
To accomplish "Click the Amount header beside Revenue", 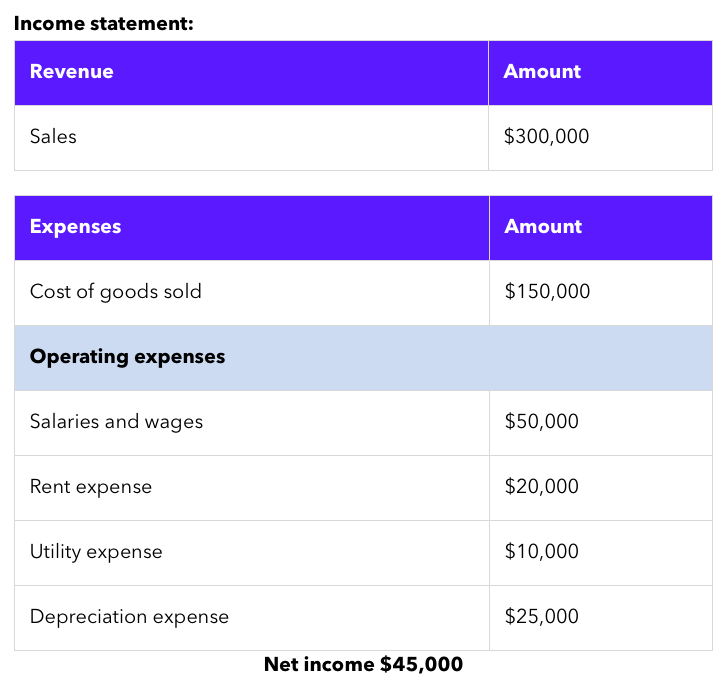I will point(542,72).
